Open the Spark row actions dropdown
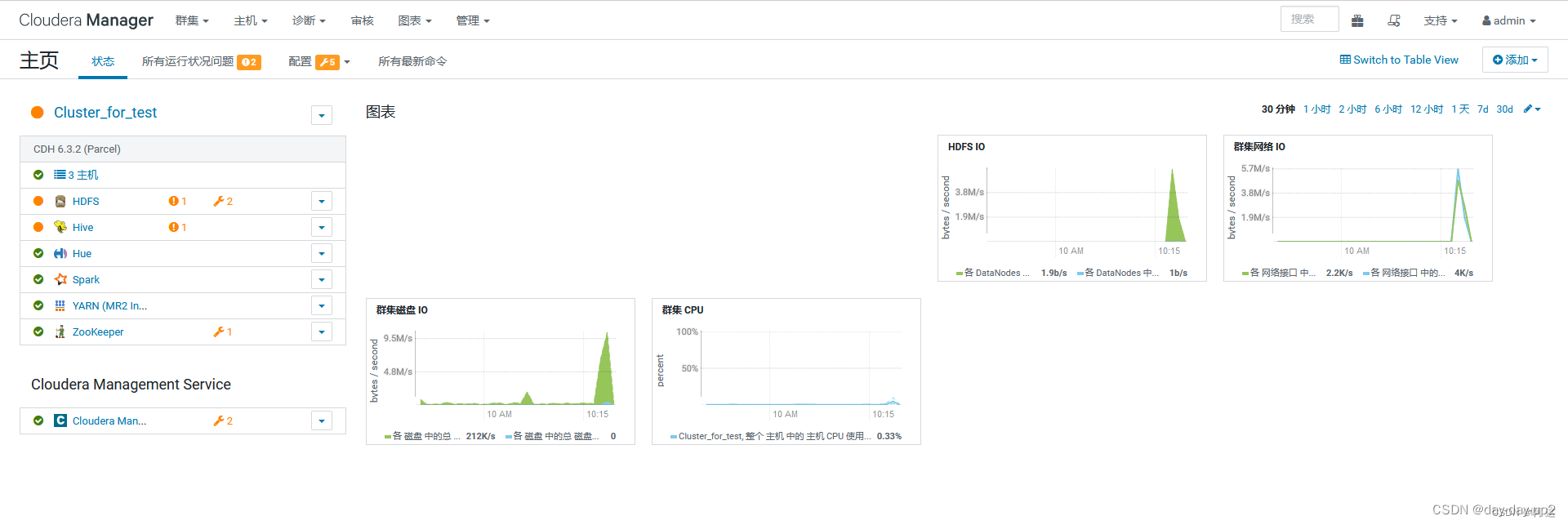Image resolution: width=1568 pixels, height=525 pixels. [322, 279]
